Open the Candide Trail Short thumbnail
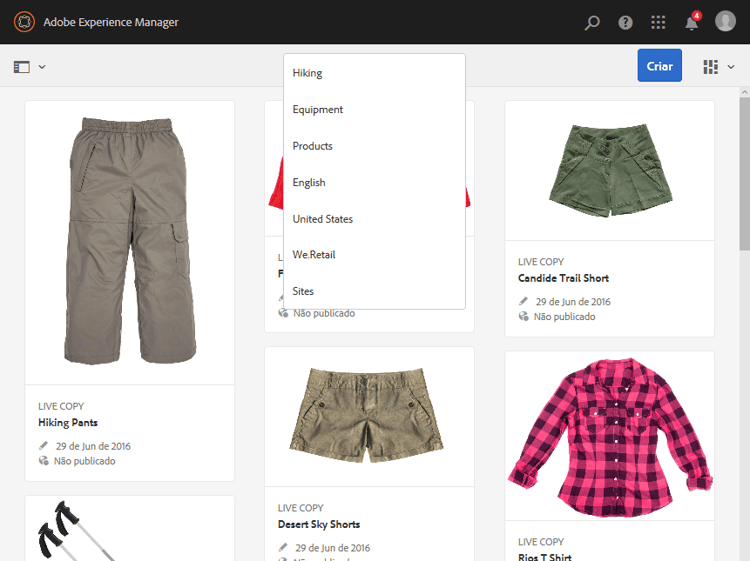 click(x=609, y=171)
